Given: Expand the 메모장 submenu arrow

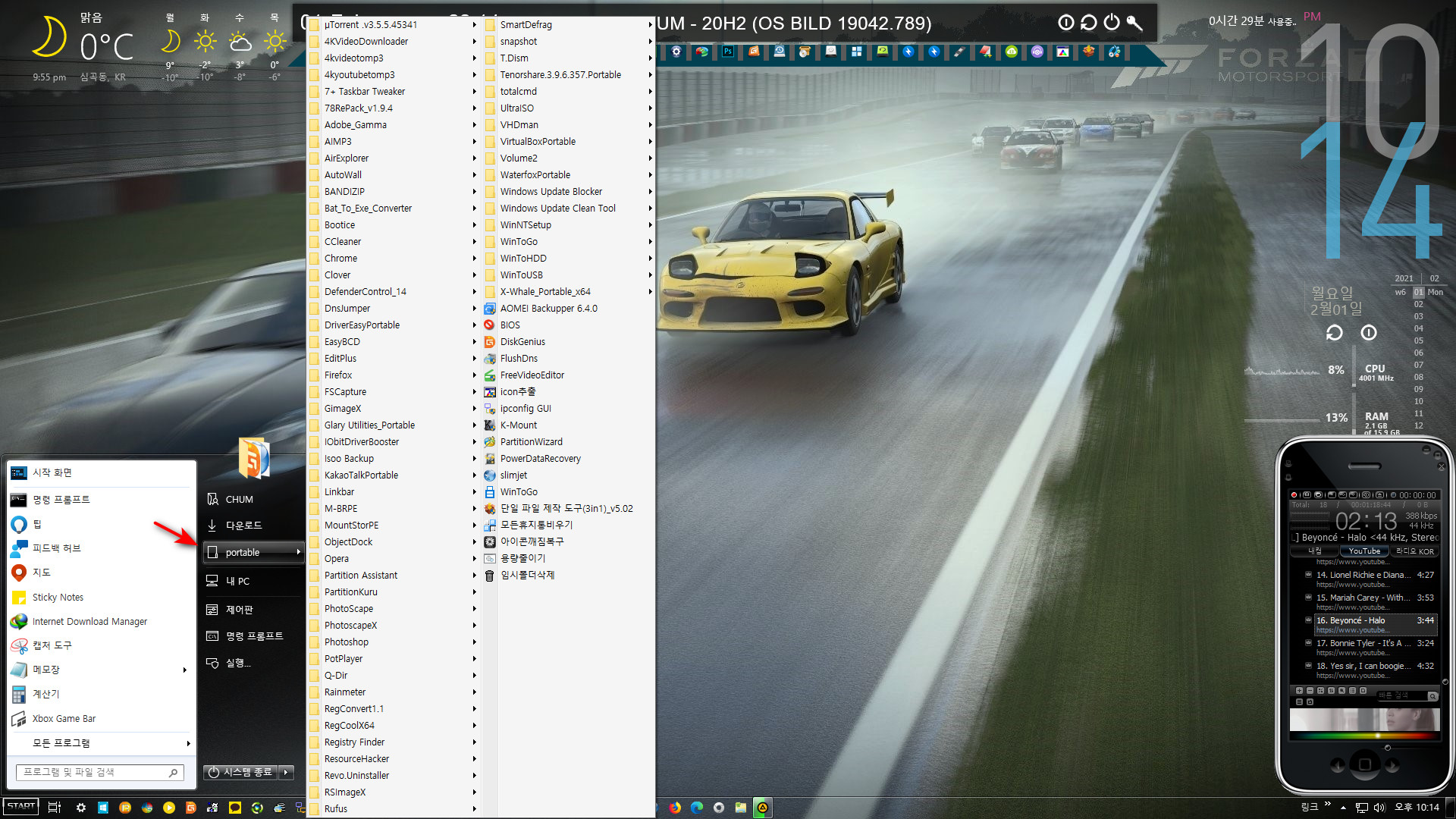Looking at the screenshot, I should 184,670.
